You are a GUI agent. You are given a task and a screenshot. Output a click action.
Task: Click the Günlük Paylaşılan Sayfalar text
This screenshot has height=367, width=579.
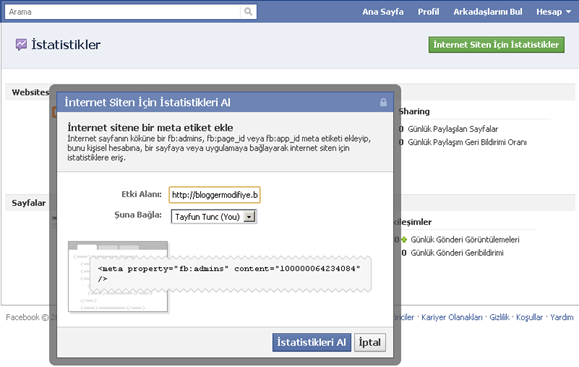tap(453, 129)
